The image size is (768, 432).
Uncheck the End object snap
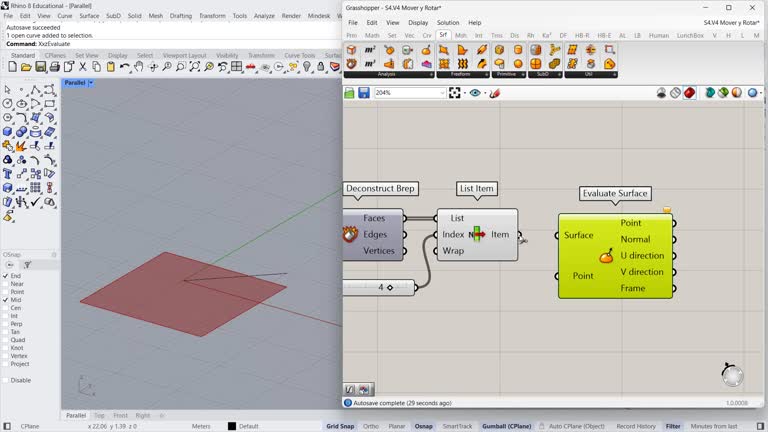coord(6,276)
